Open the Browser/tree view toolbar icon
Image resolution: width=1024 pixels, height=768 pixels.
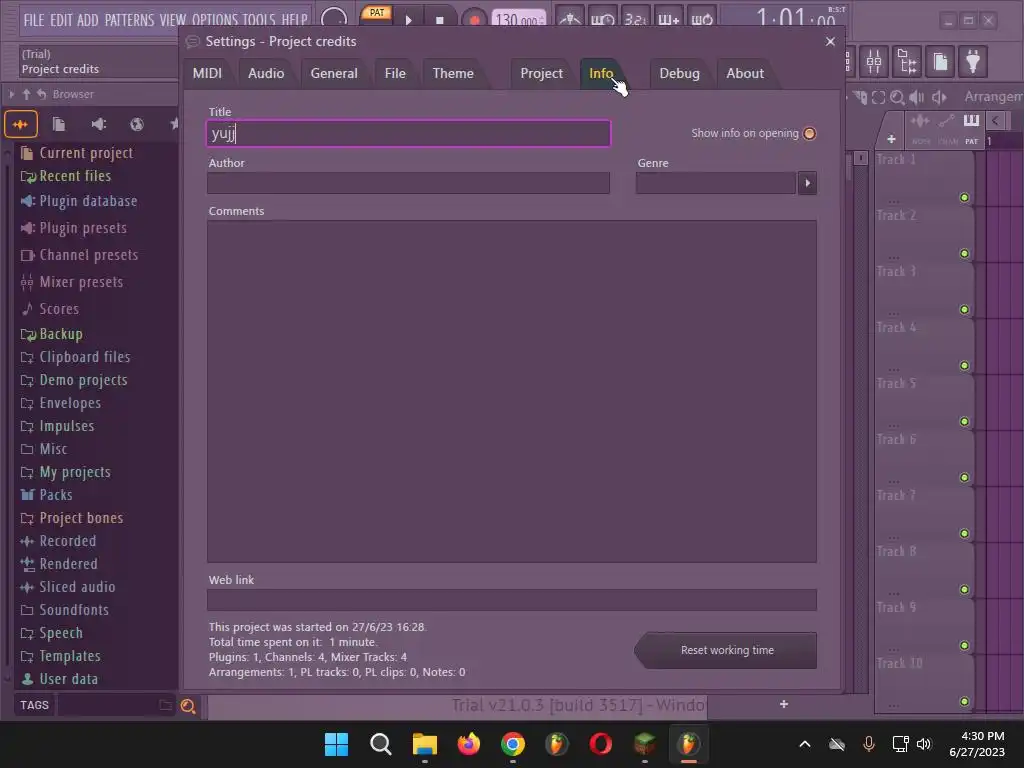click(x=907, y=62)
